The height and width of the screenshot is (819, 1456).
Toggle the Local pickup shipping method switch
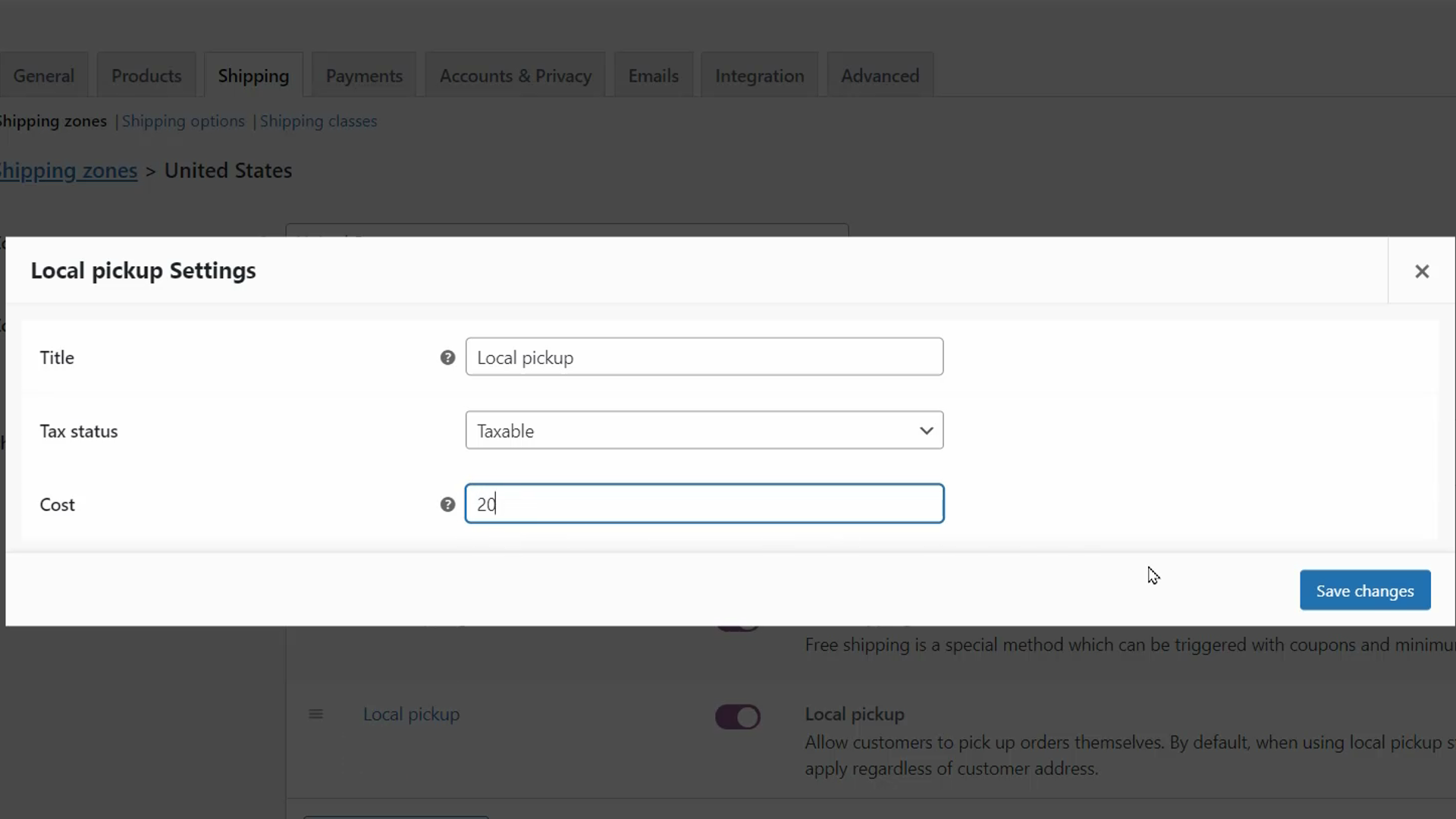click(x=737, y=717)
